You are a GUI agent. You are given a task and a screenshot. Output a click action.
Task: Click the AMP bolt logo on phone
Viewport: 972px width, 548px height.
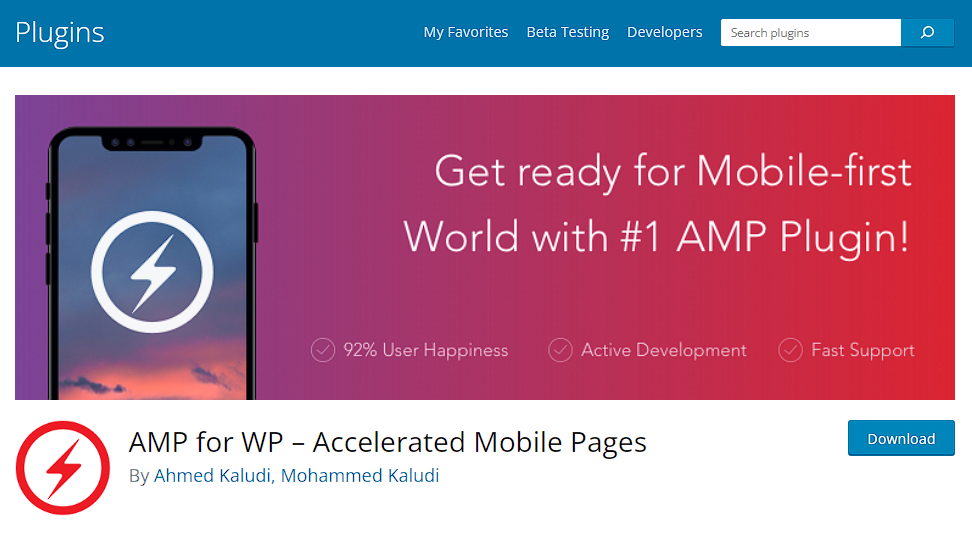pos(152,272)
